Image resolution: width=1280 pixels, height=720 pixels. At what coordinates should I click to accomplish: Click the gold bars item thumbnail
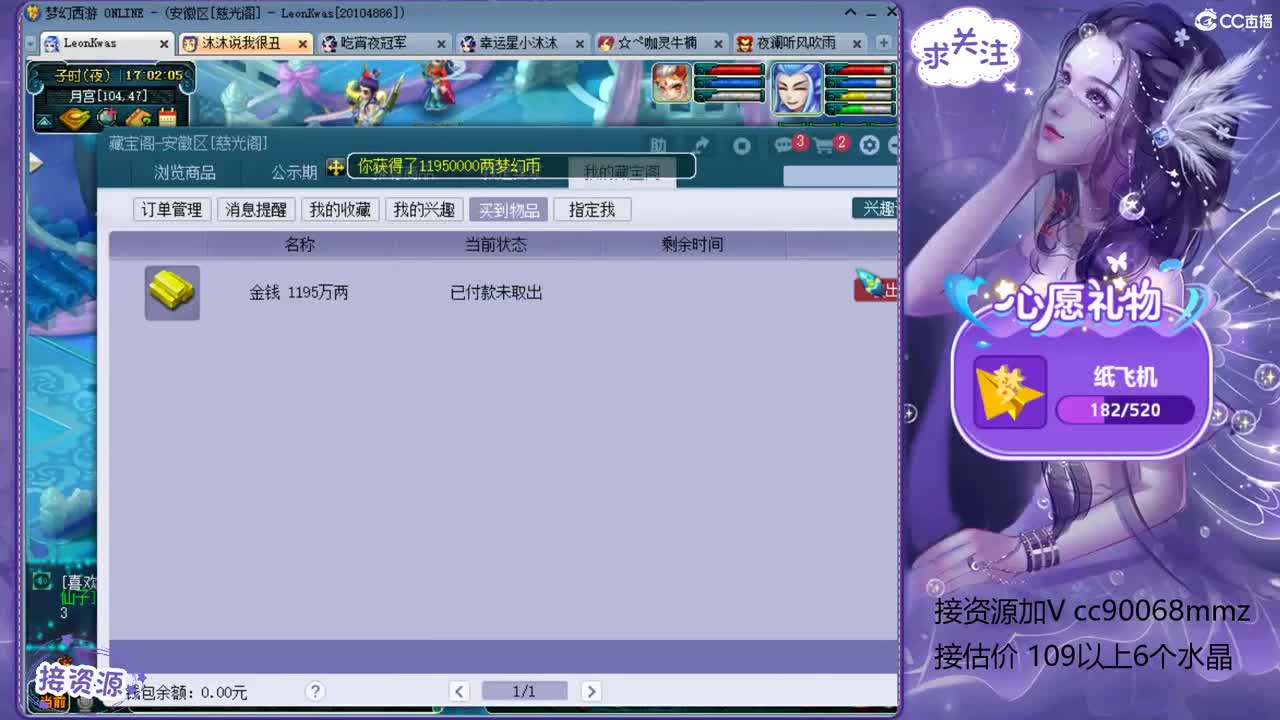pos(172,292)
